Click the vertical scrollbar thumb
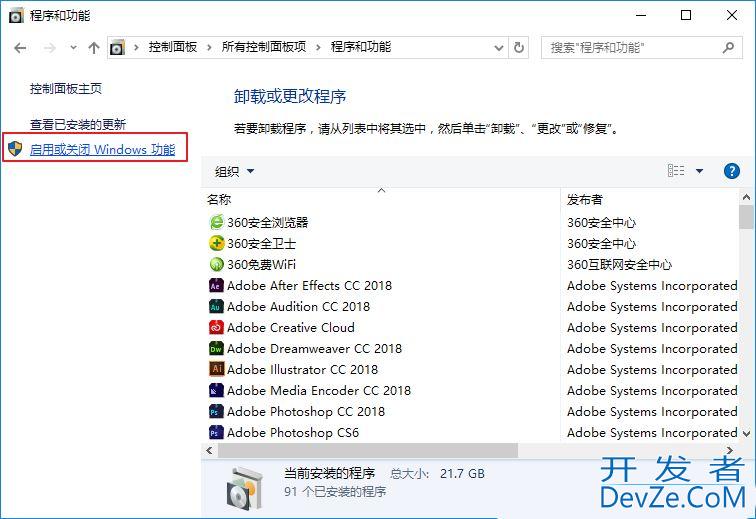Screen dimensions: 756x519 (x=746, y=216)
